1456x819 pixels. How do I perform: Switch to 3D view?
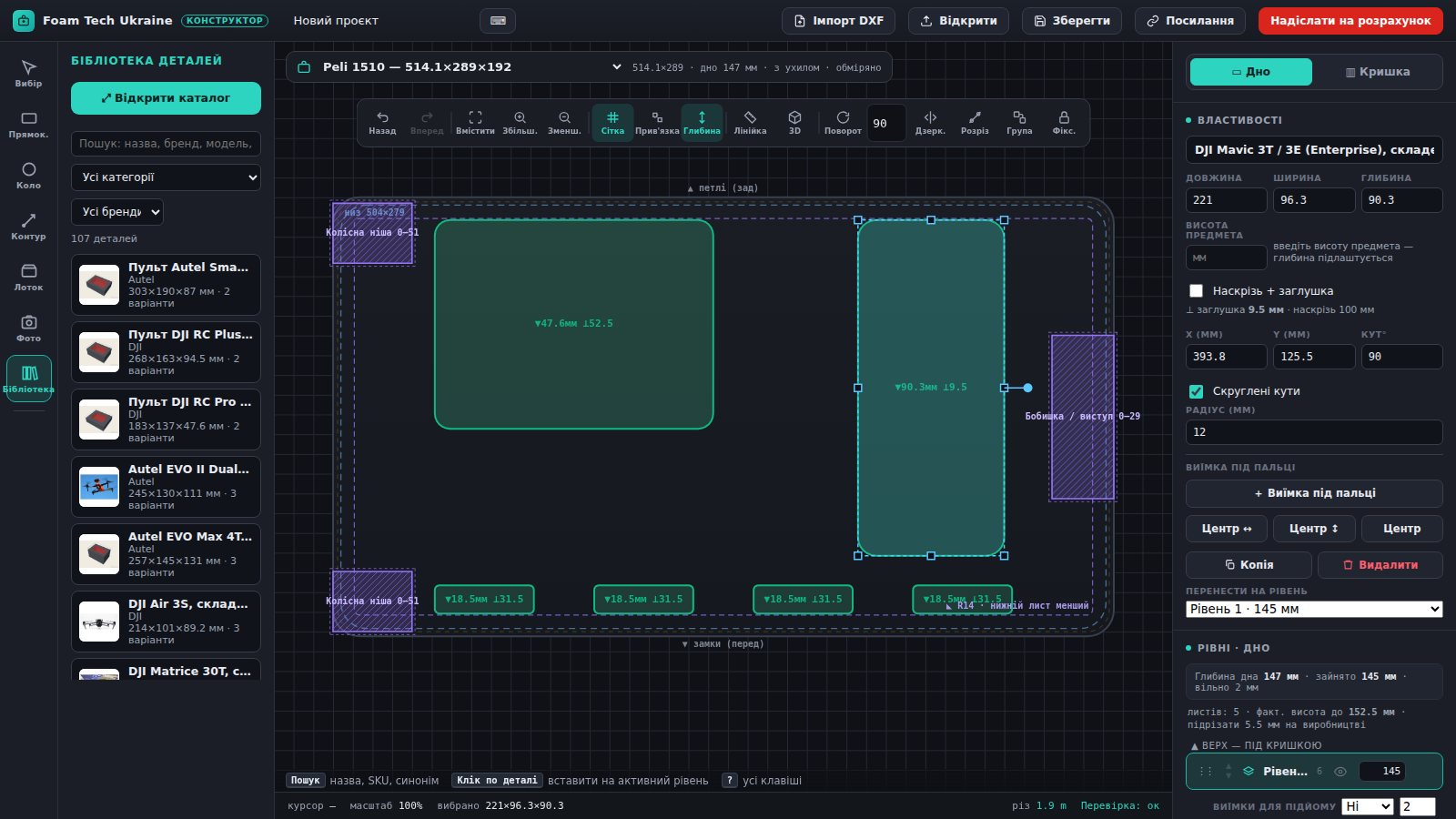(794, 123)
